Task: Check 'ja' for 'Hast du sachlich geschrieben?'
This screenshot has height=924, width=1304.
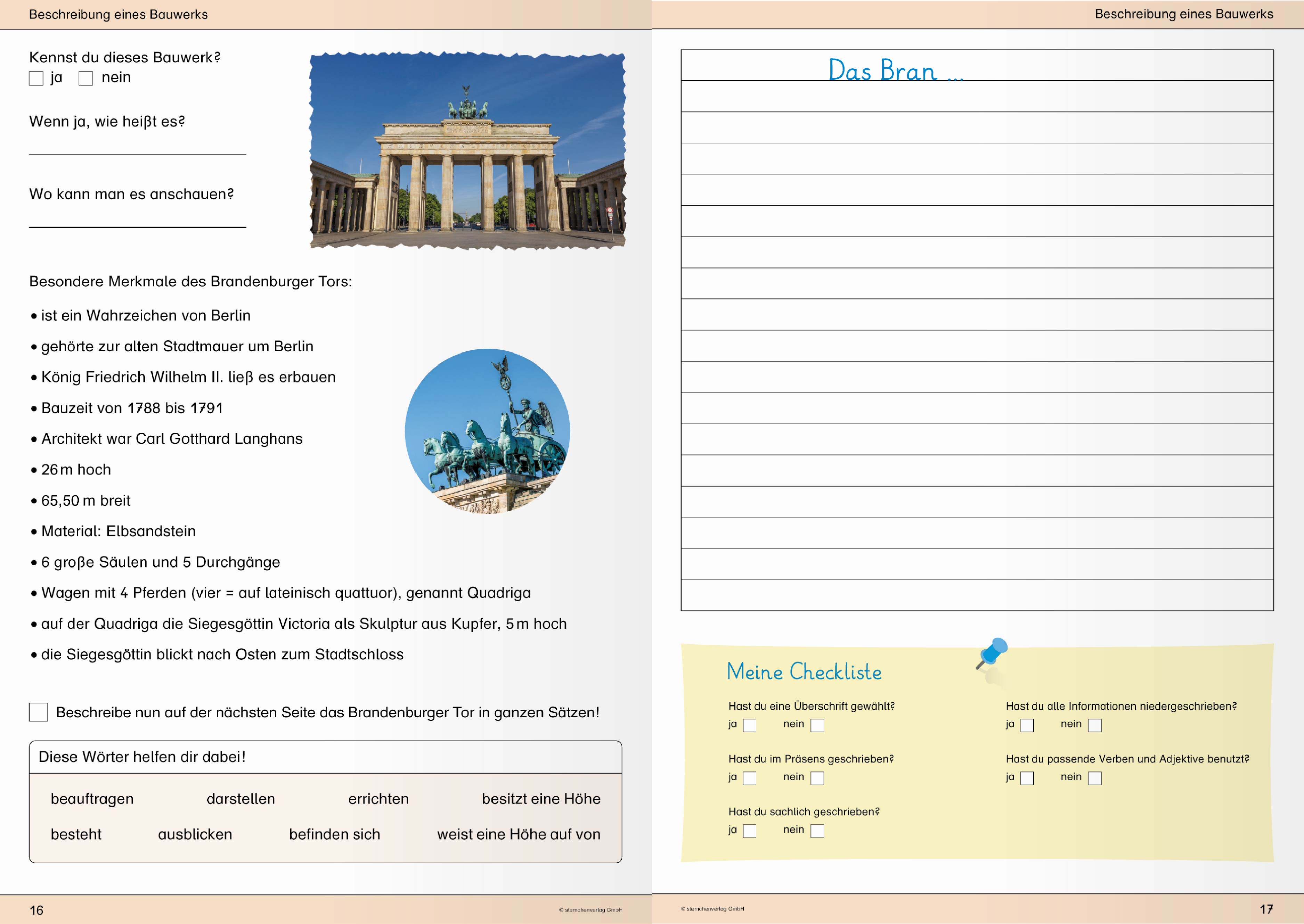Action: pyautogui.click(x=750, y=831)
